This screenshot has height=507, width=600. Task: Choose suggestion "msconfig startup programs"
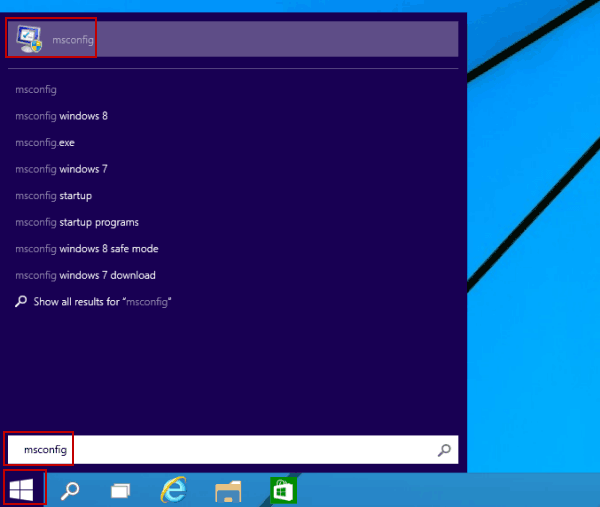click(77, 222)
